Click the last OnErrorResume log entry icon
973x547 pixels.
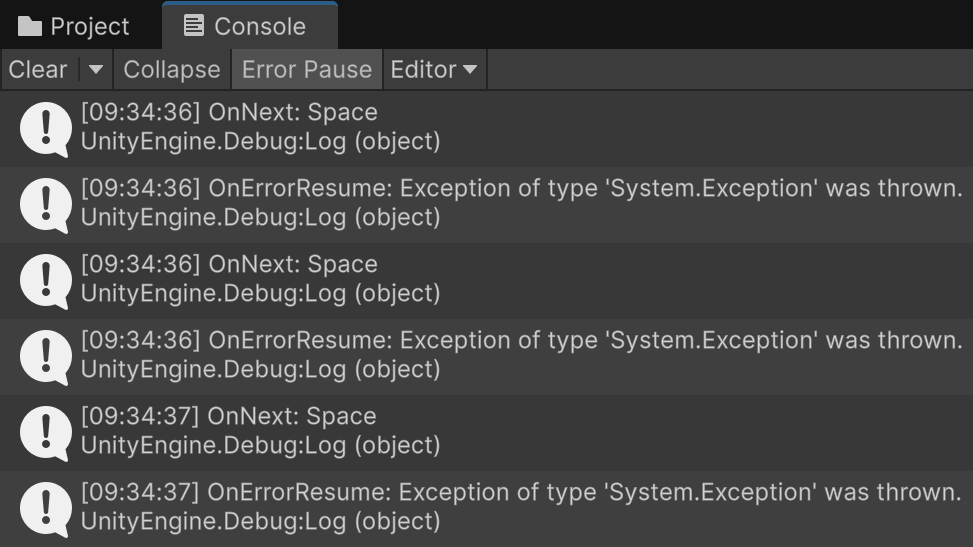tap(45, 508)
